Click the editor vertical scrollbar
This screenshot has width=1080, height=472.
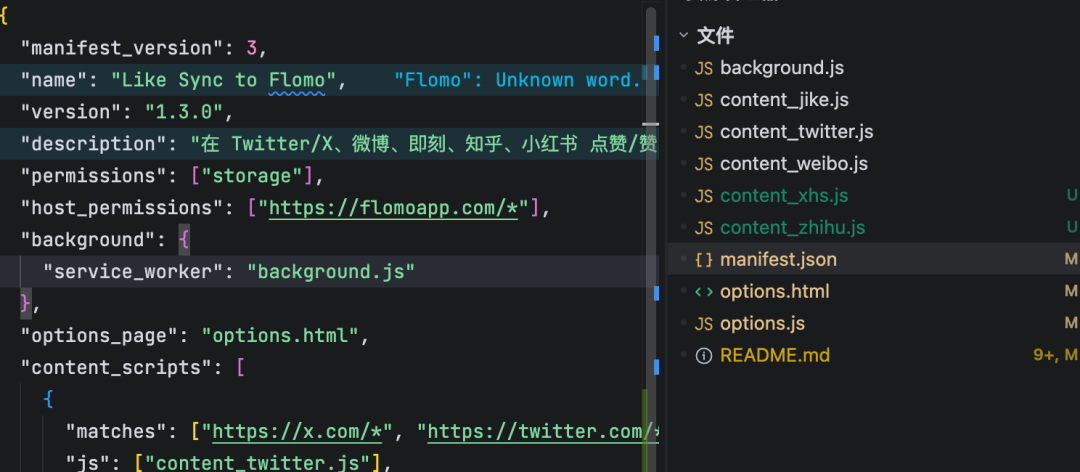tap(649, 200)
